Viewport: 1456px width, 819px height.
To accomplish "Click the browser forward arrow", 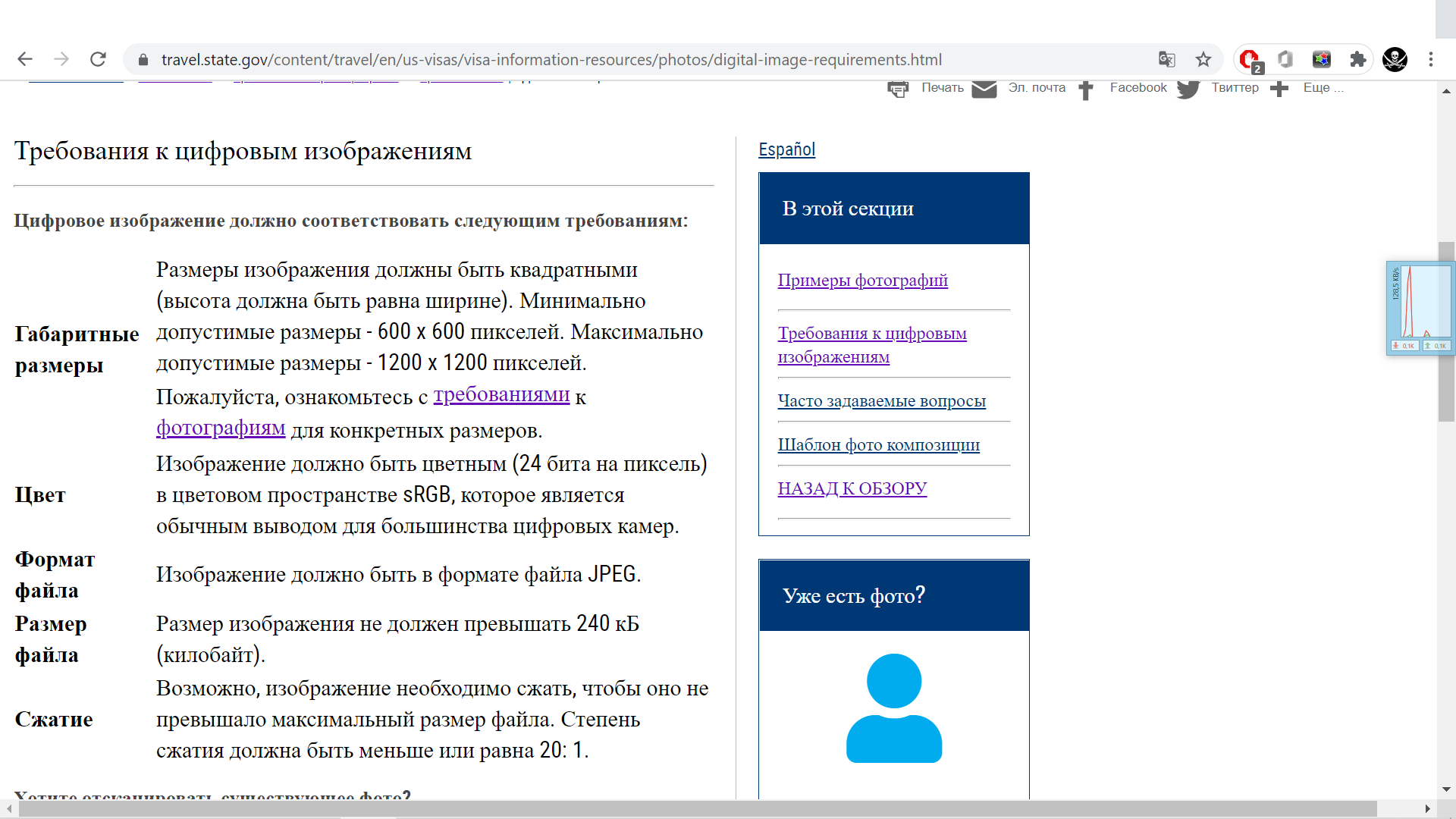I will click(61, 59).
